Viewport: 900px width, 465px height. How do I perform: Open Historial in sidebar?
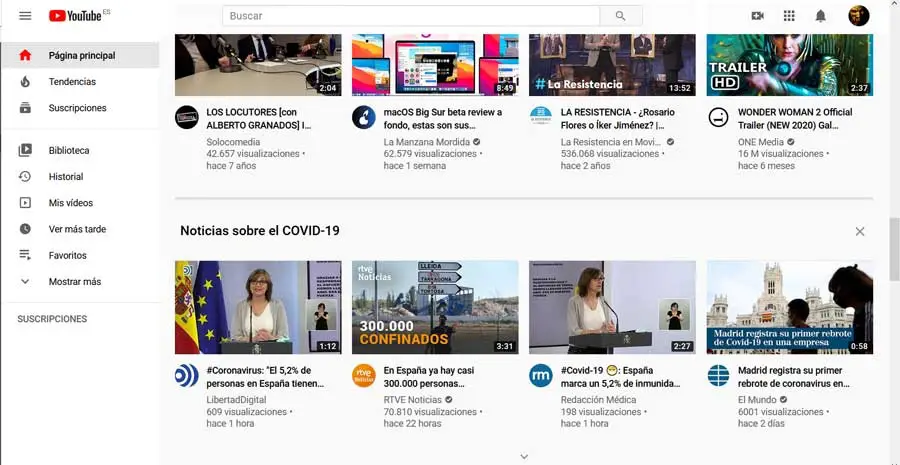click(x=80, y=177)
